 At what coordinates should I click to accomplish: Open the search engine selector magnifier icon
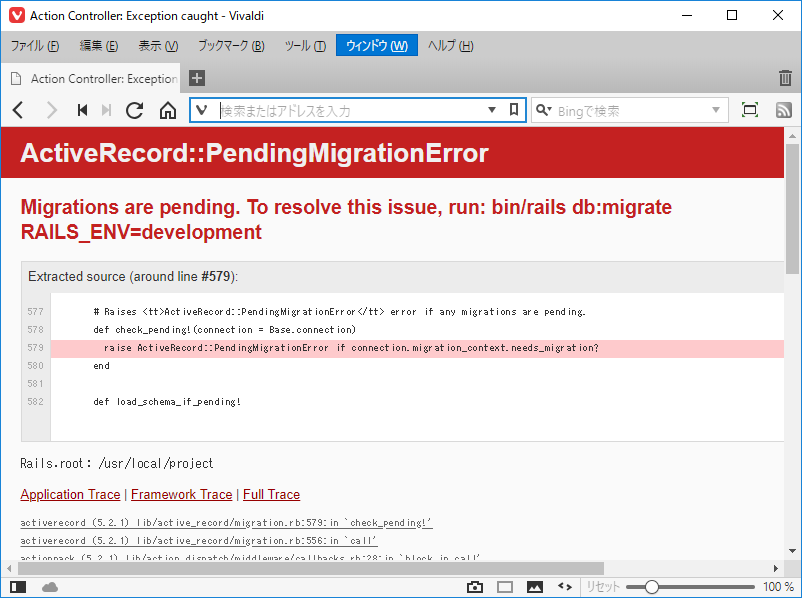(x=543, y=110)
